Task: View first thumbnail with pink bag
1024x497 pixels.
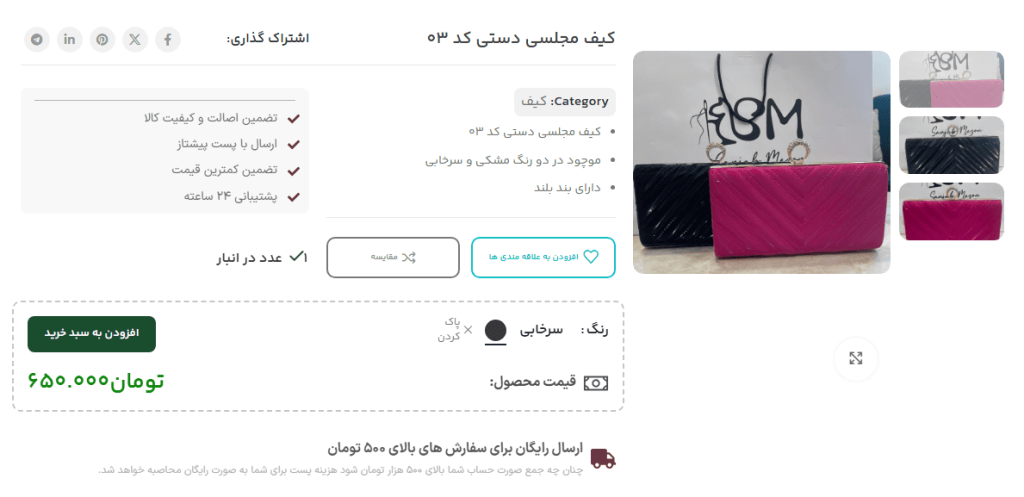Action: click(x=951, y=80)
